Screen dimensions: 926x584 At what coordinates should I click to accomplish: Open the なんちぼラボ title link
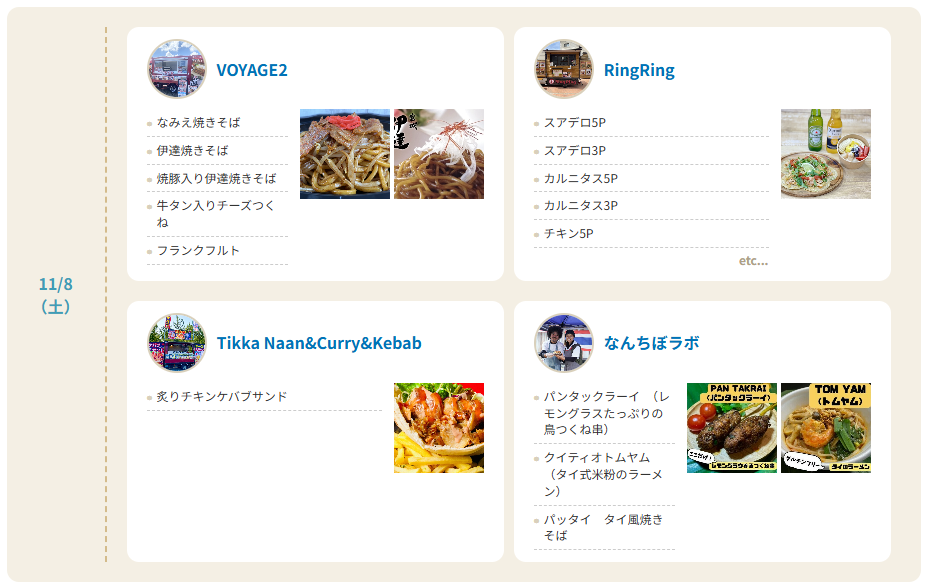(651, 343)
